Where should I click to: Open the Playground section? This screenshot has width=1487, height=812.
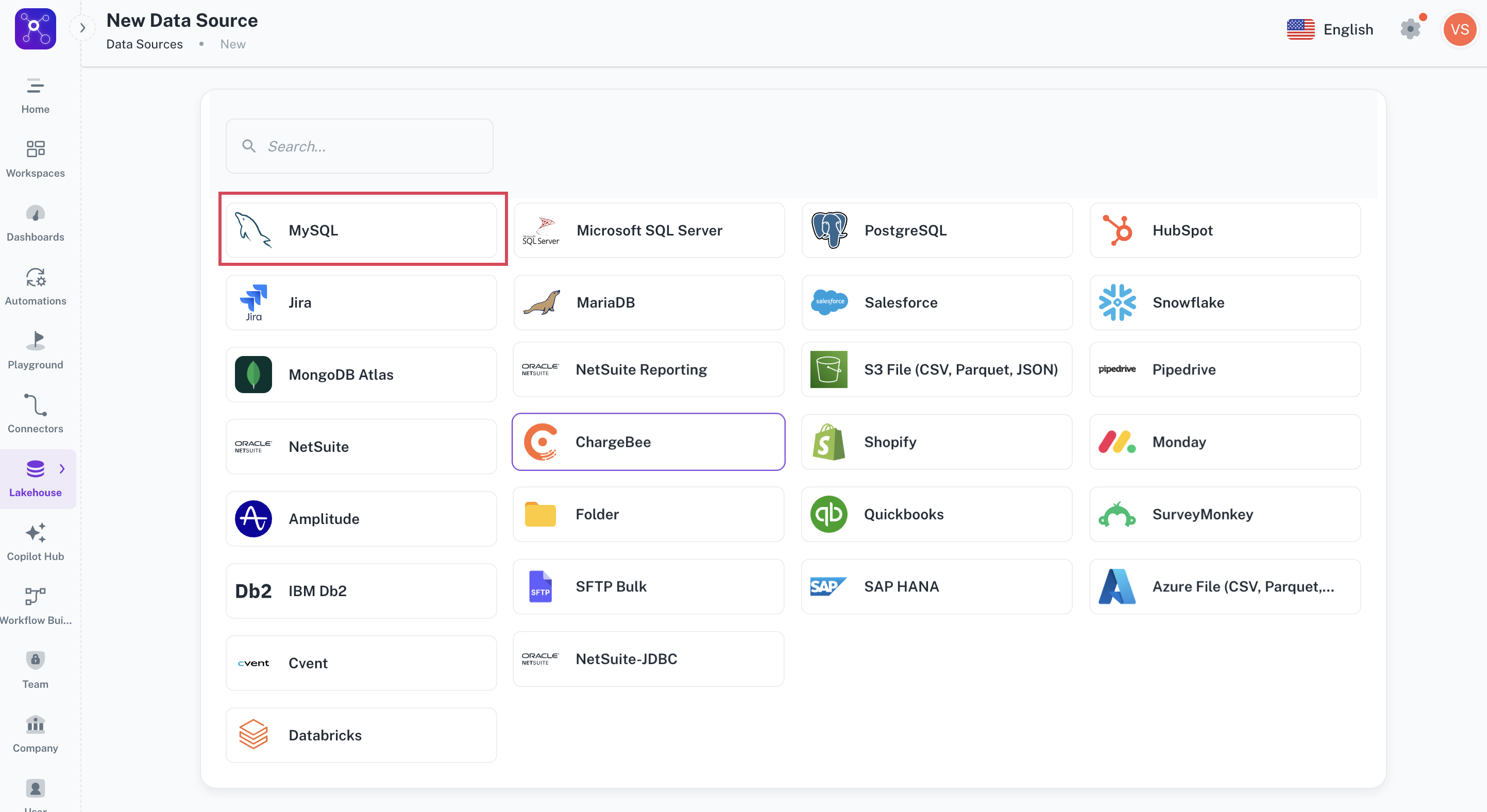(x=35, y=351)
